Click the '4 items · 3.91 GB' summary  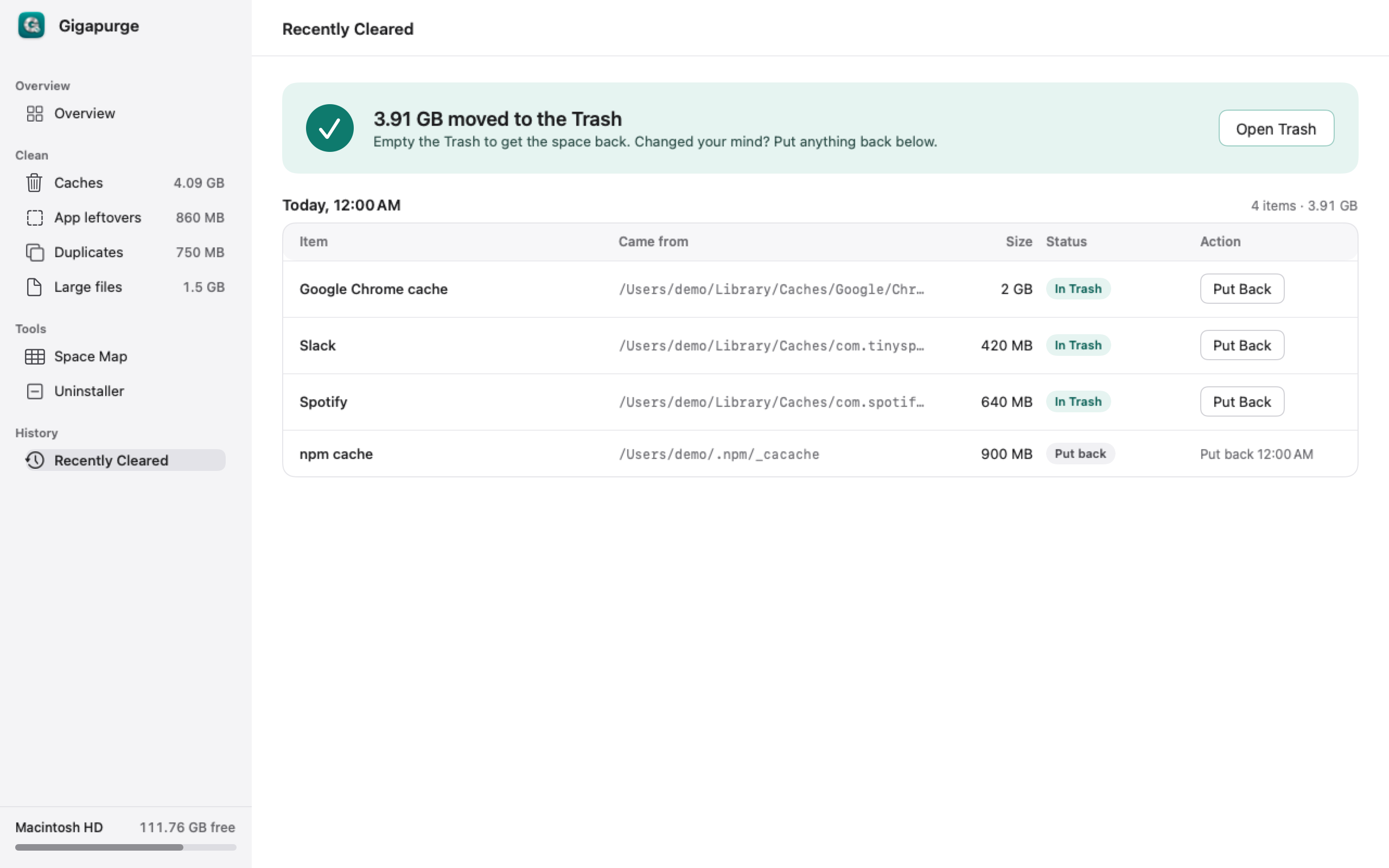pos(1304,206)
